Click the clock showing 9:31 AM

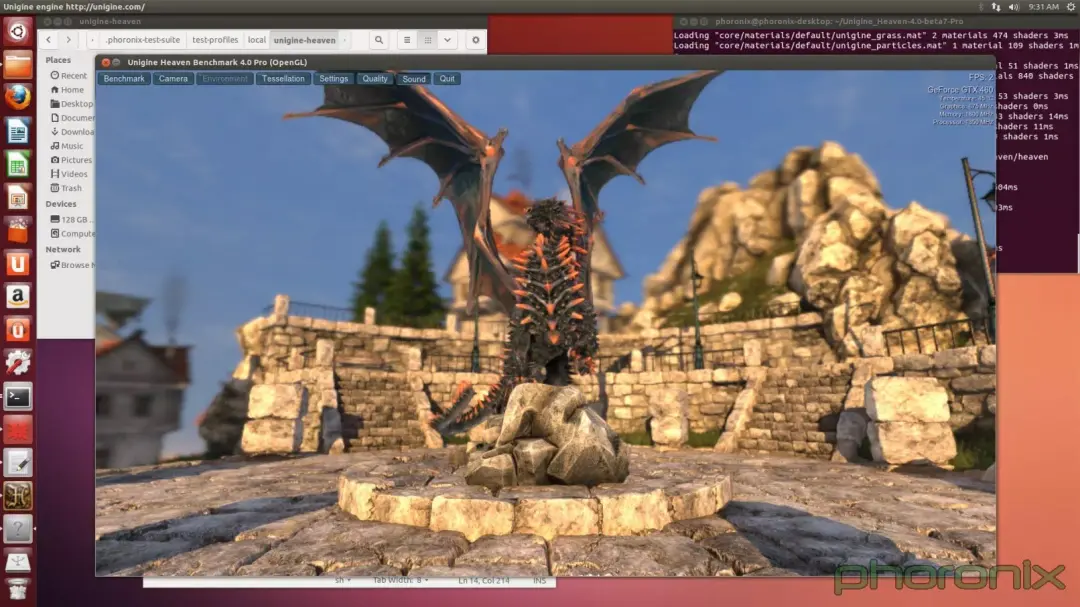(x=1043, y=7)
